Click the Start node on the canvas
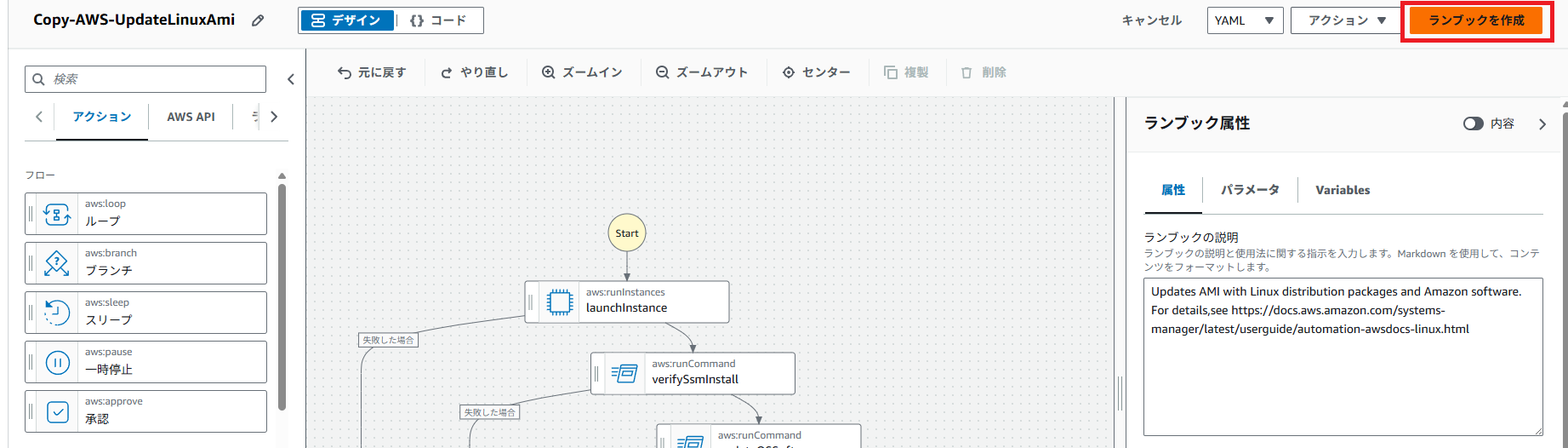Image resolution: width=1568 pixels, height=448 pixels. (627, 233)
